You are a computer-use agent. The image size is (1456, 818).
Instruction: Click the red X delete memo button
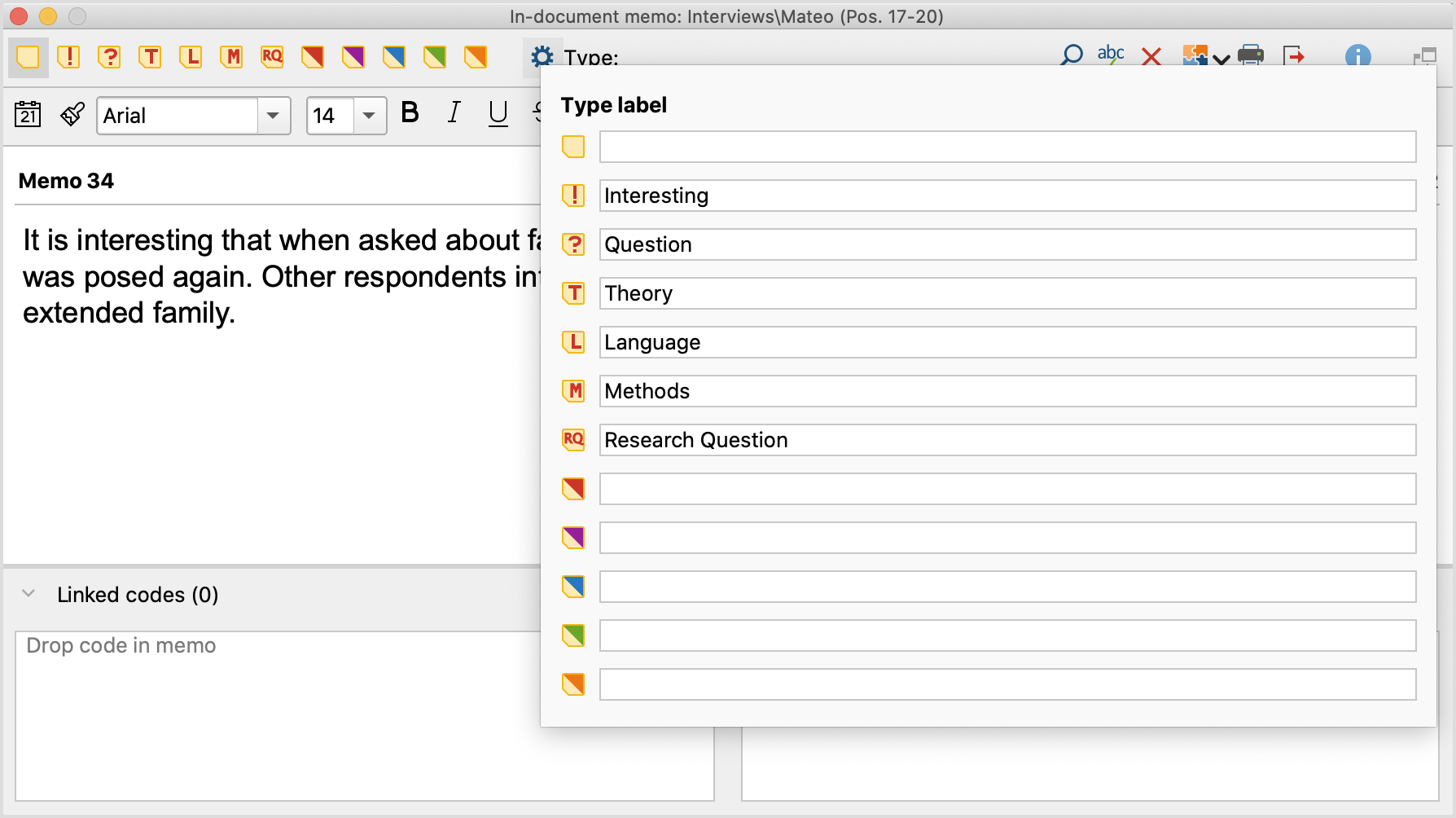1151,56
